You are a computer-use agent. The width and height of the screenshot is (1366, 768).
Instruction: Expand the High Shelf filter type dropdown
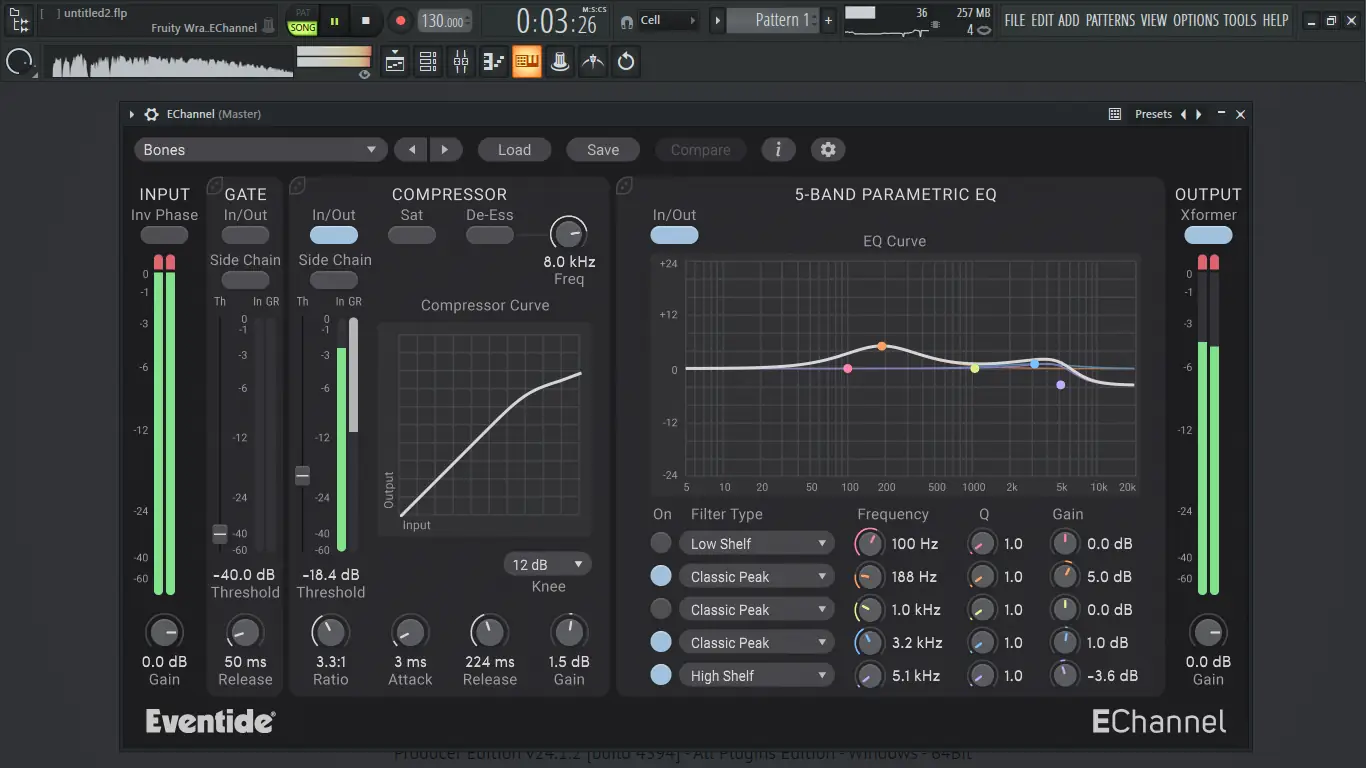click(x=756, y=676)
